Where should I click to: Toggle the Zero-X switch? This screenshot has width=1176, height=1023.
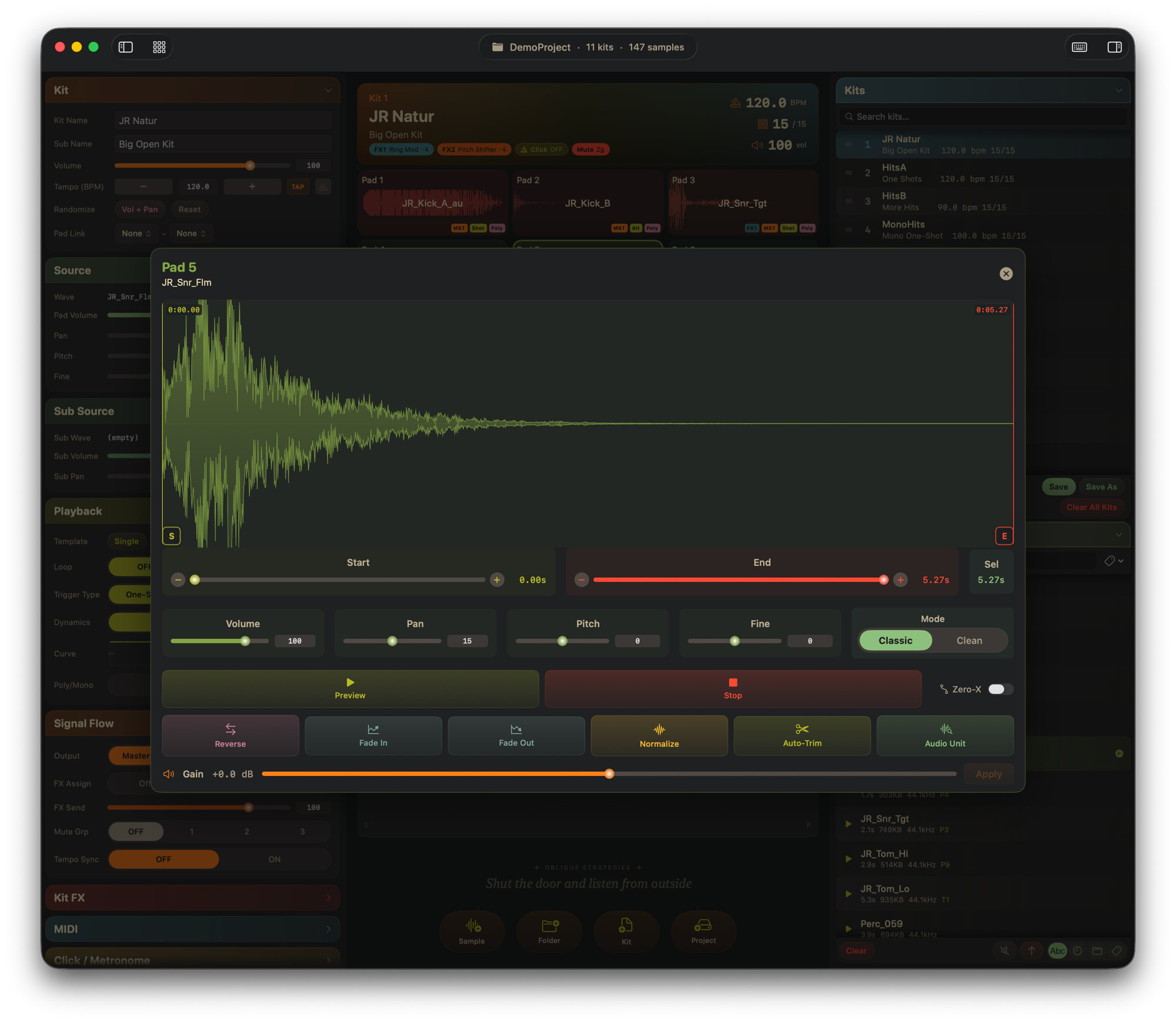tap(1000, 689)
